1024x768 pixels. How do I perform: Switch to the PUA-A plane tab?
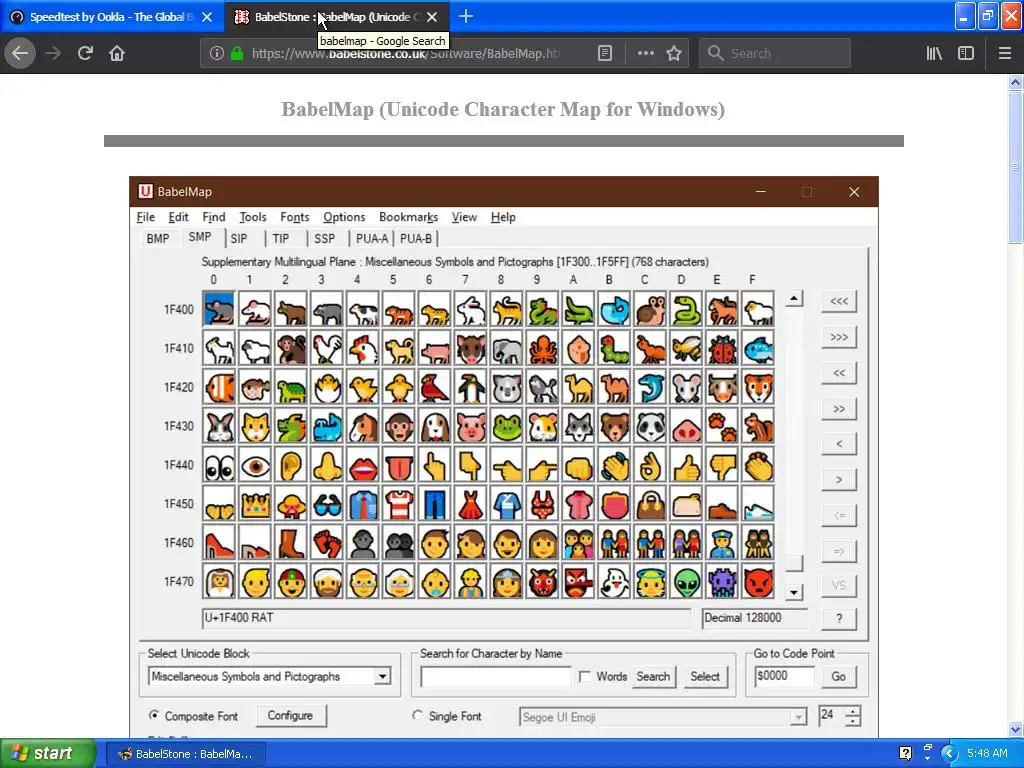(372, 238)
